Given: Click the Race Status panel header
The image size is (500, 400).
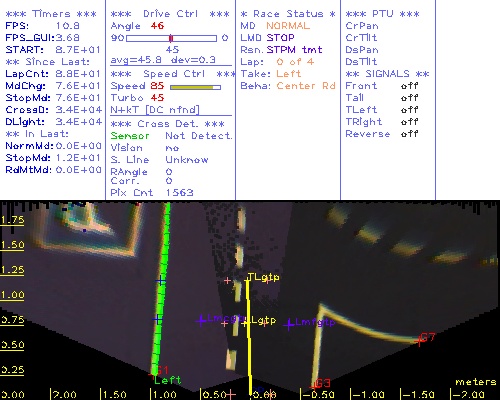Looking at the screenshot, I should [288, 14].
